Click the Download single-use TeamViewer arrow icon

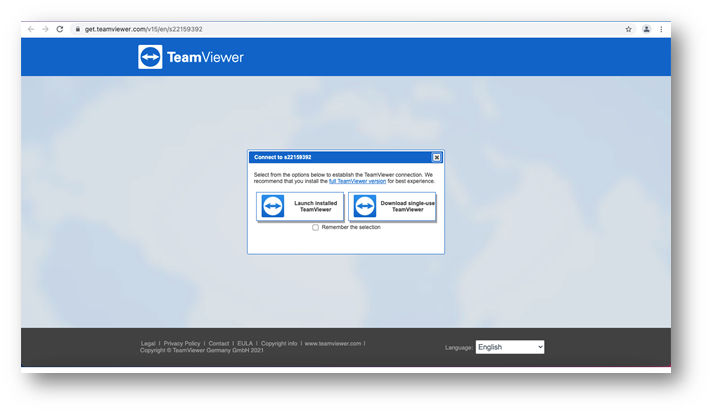tap(365, 206)
